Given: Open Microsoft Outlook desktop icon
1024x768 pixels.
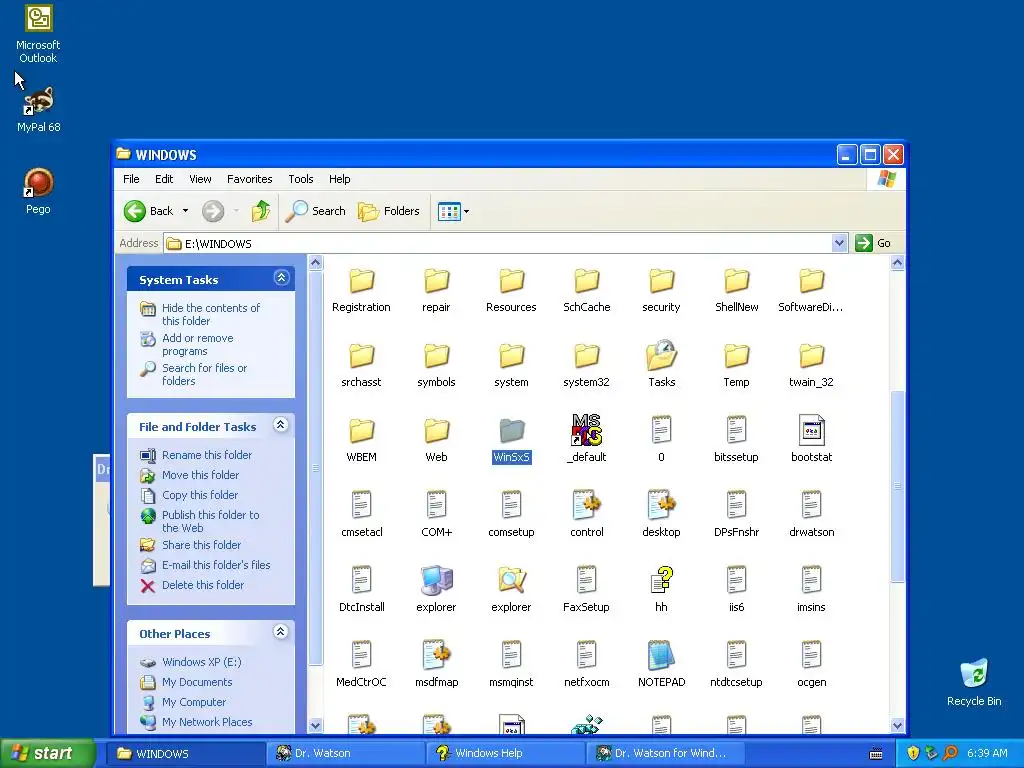Looking at the screenshot, I should [38, 34].
